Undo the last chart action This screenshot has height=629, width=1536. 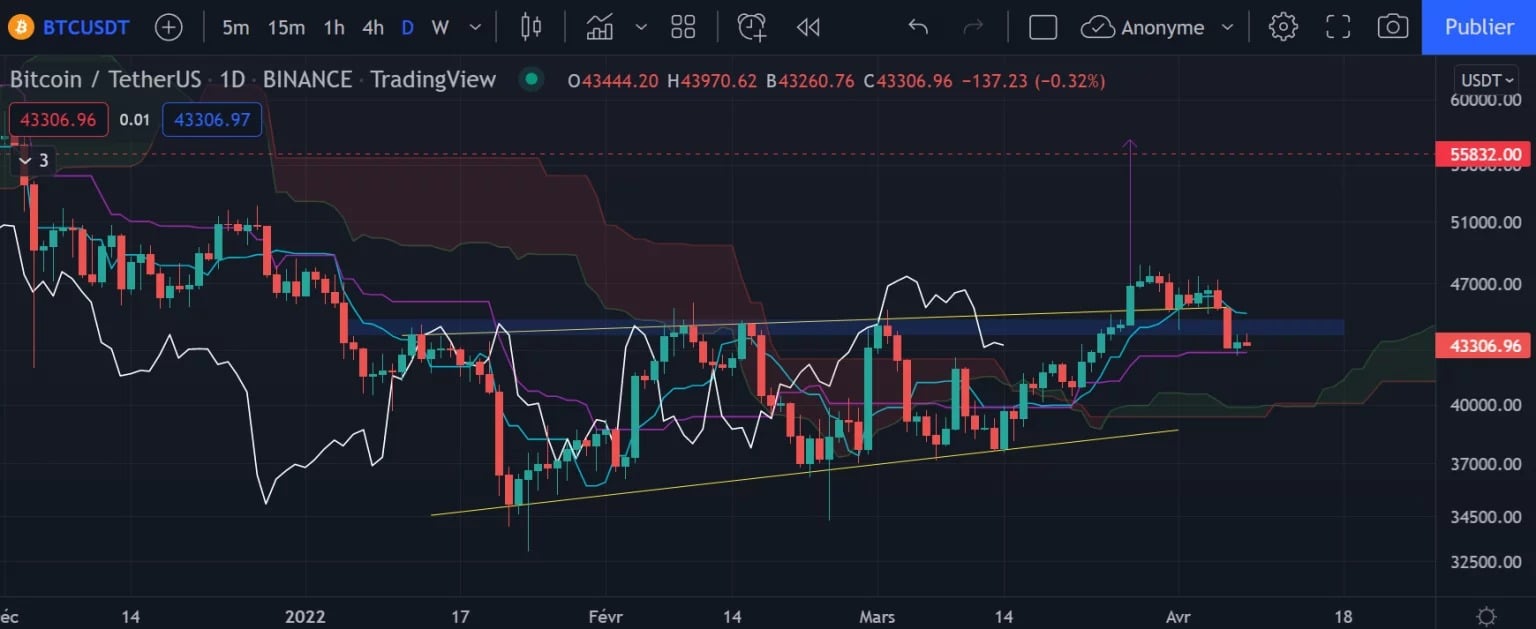(x=918, y=27)
